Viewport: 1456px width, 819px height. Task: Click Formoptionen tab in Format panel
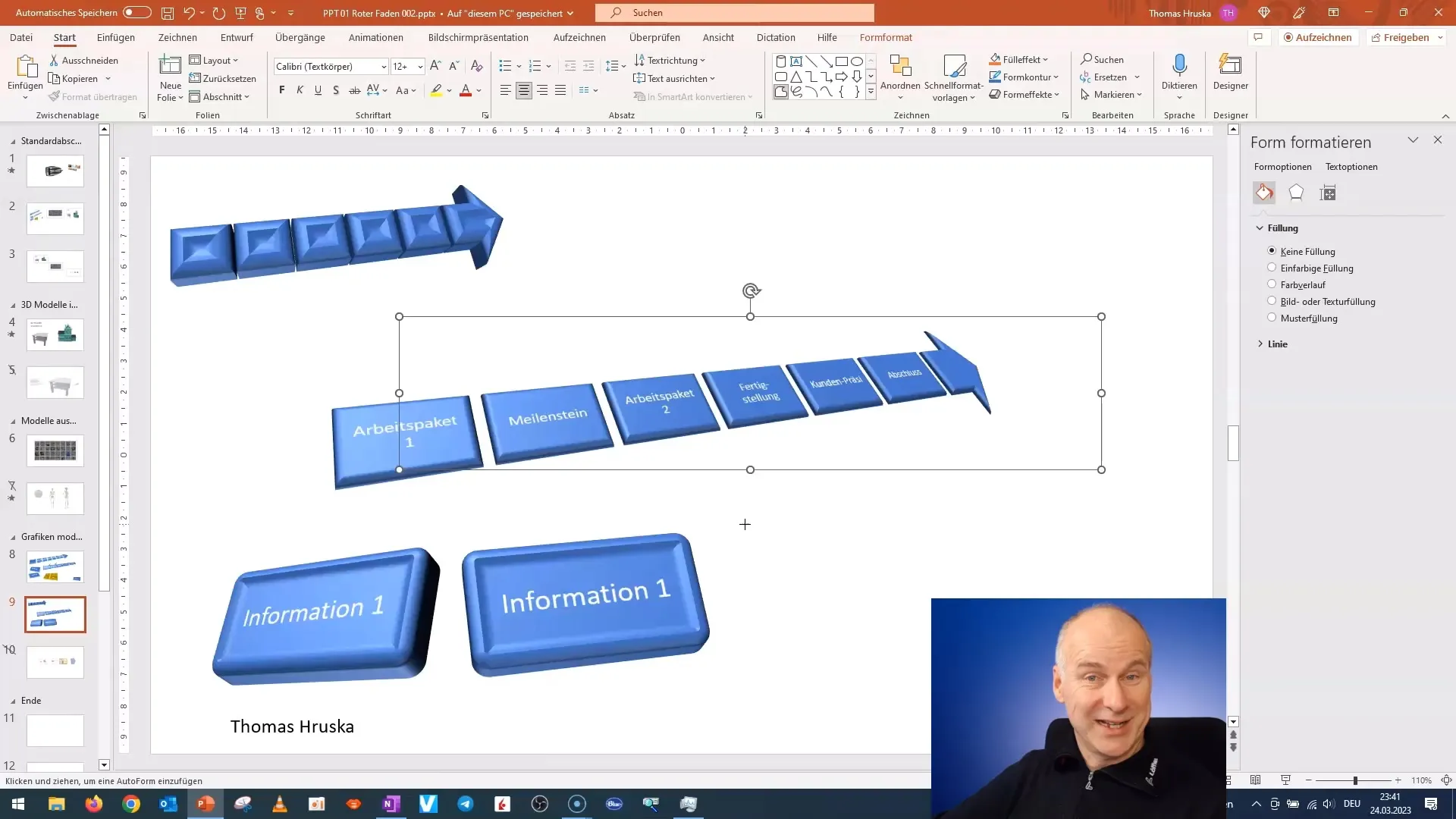tap(1283, 166)
